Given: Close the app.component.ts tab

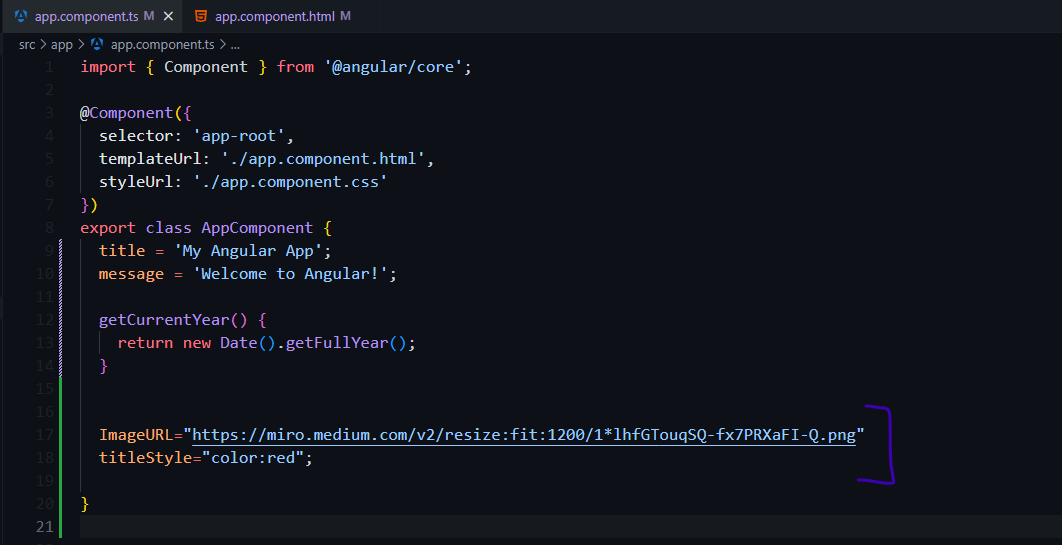Looking at the screenshot, I should click(169, 16).
